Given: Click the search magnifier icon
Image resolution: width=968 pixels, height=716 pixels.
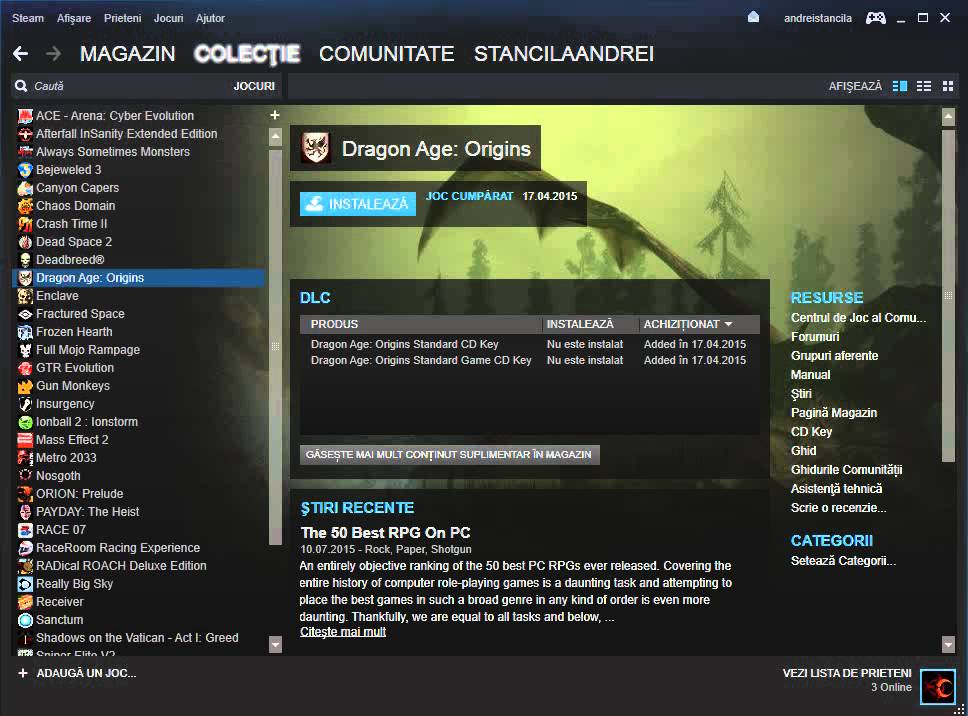Looking at the screenshot, I should (21, 86).
